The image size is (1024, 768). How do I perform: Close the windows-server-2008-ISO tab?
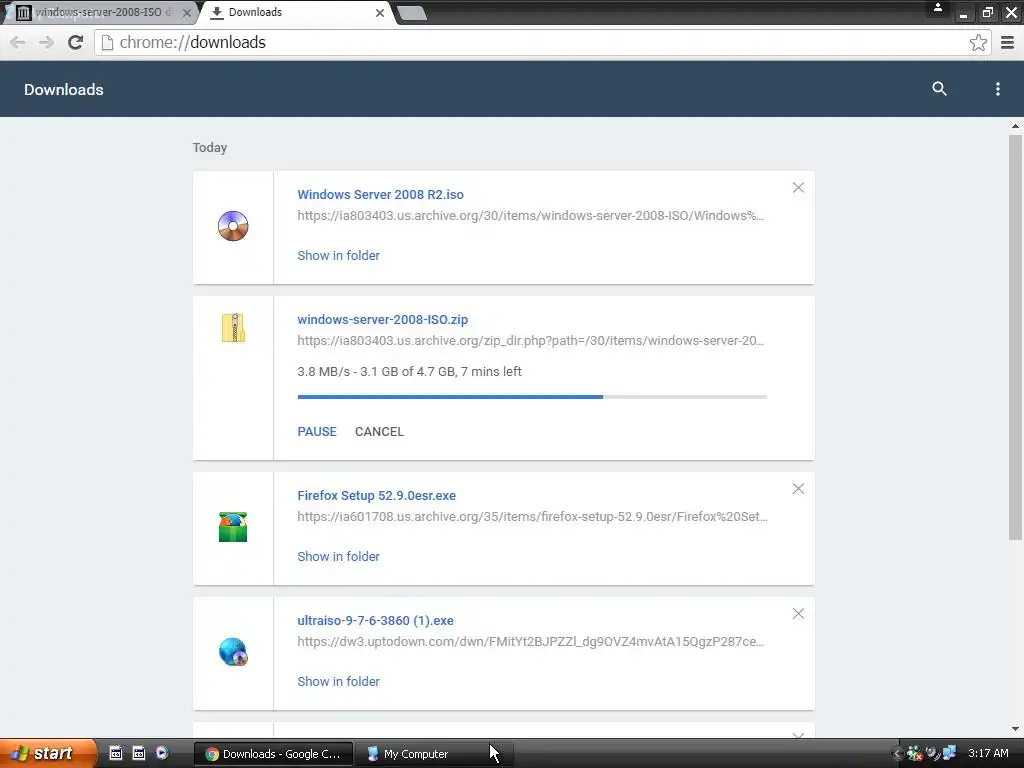pos(187,12)
